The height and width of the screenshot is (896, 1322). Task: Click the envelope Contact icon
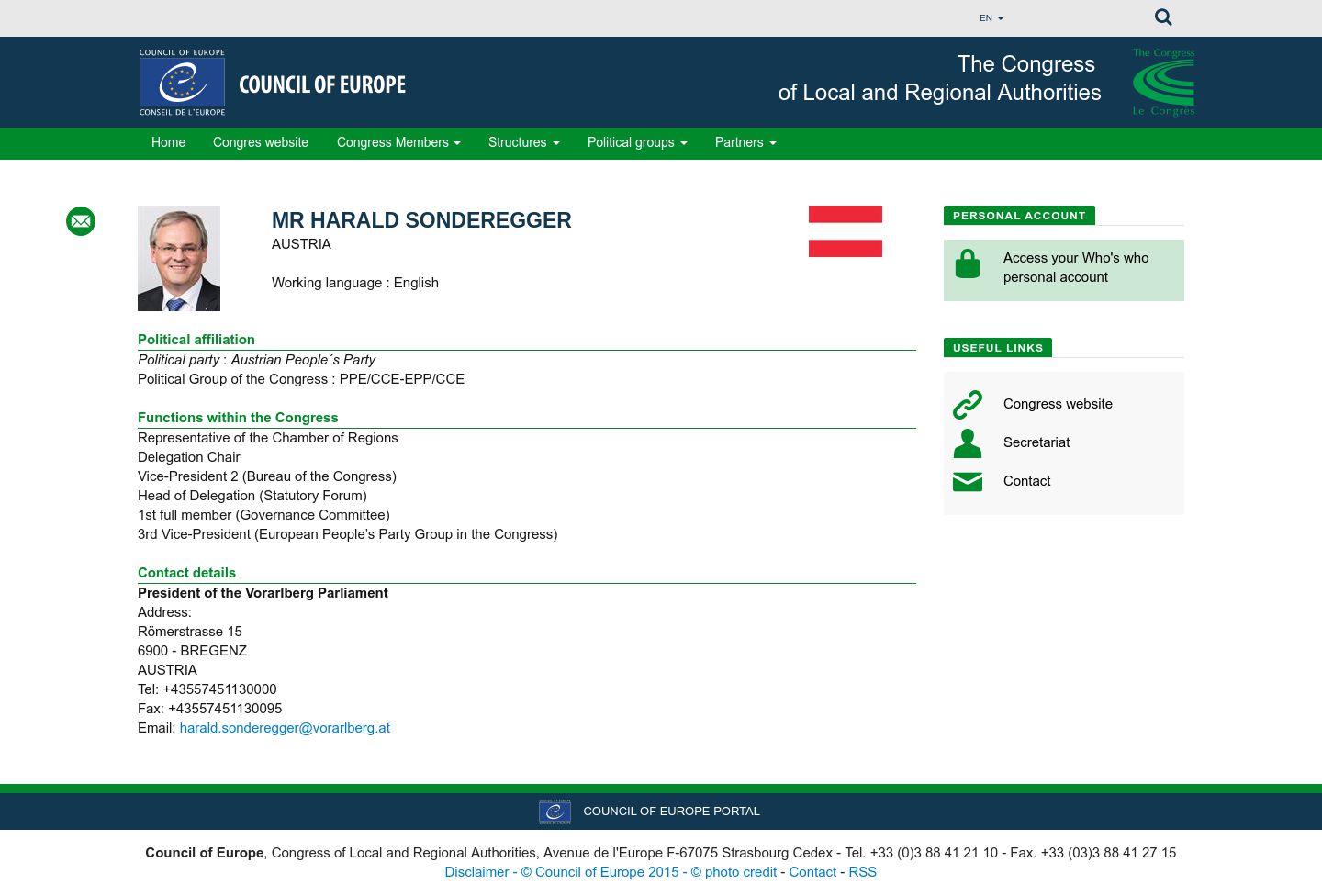968,481
